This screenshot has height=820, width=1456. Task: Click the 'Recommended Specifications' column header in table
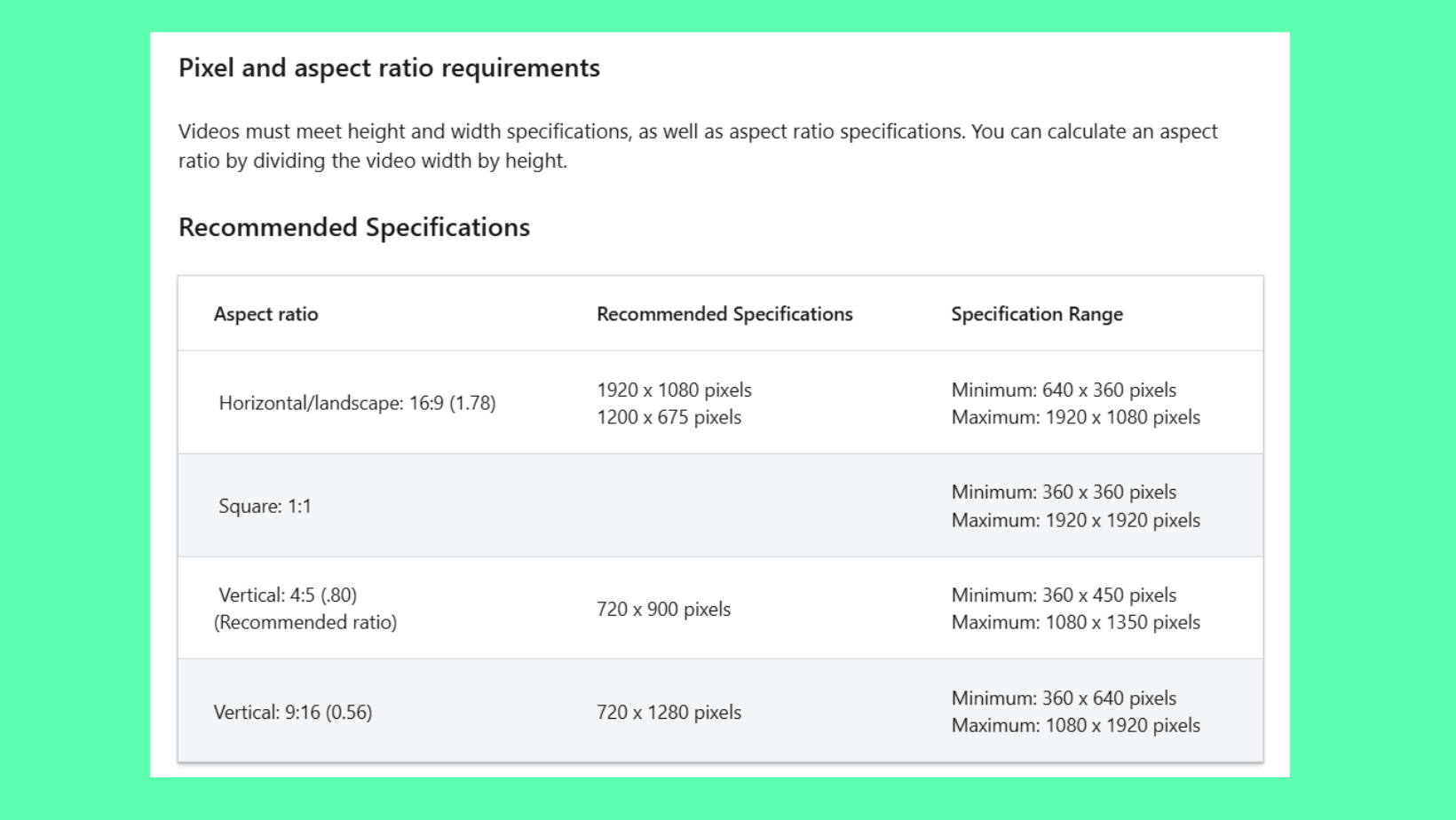pos(724,314)
